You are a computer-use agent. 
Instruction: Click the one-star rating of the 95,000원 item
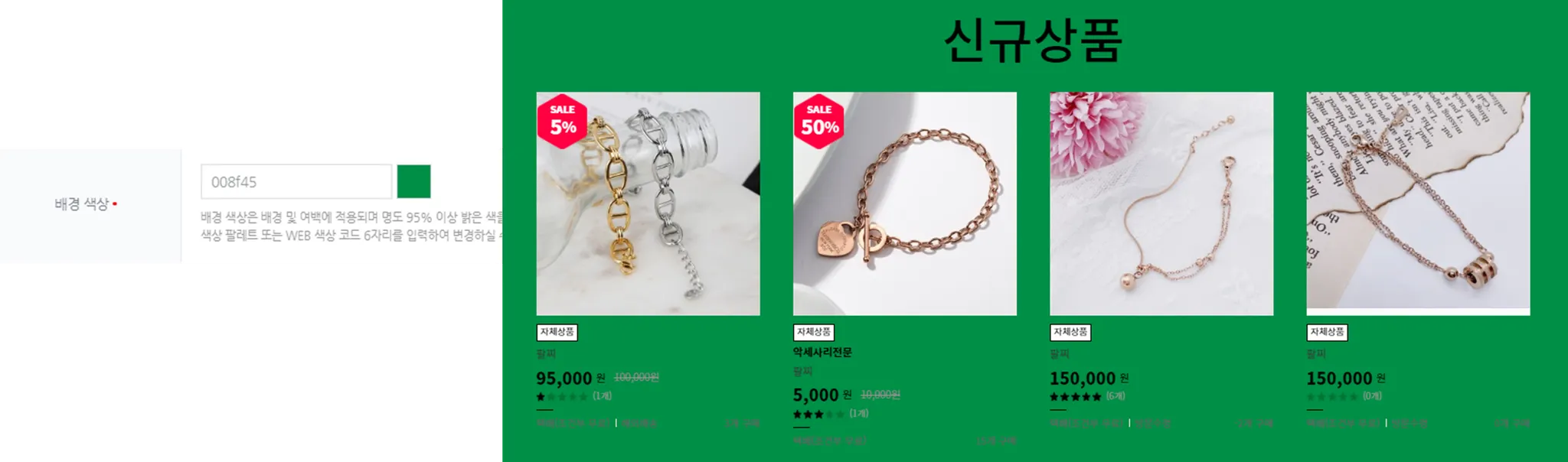562,396
